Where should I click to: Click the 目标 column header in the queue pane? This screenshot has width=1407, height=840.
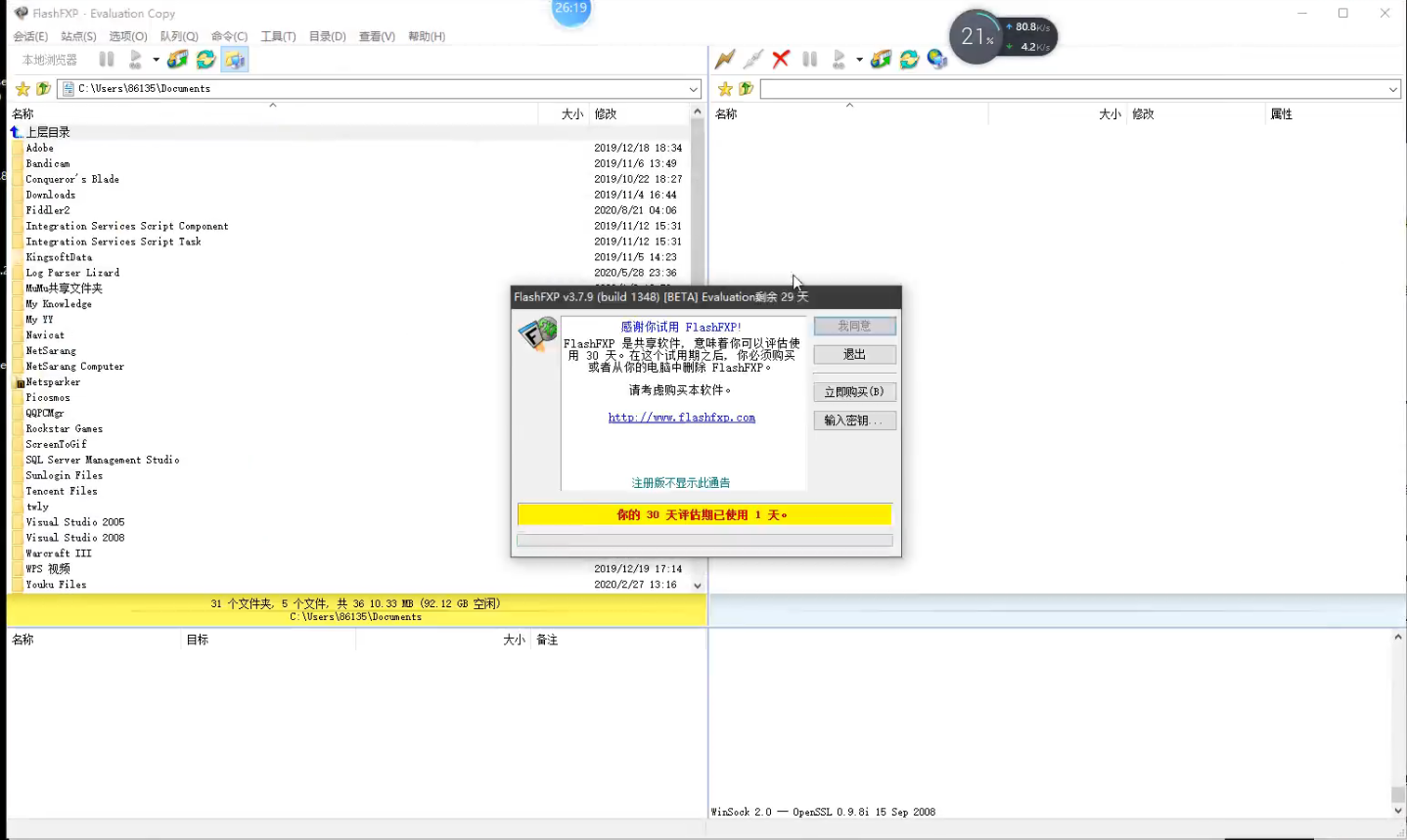(198, 640)
